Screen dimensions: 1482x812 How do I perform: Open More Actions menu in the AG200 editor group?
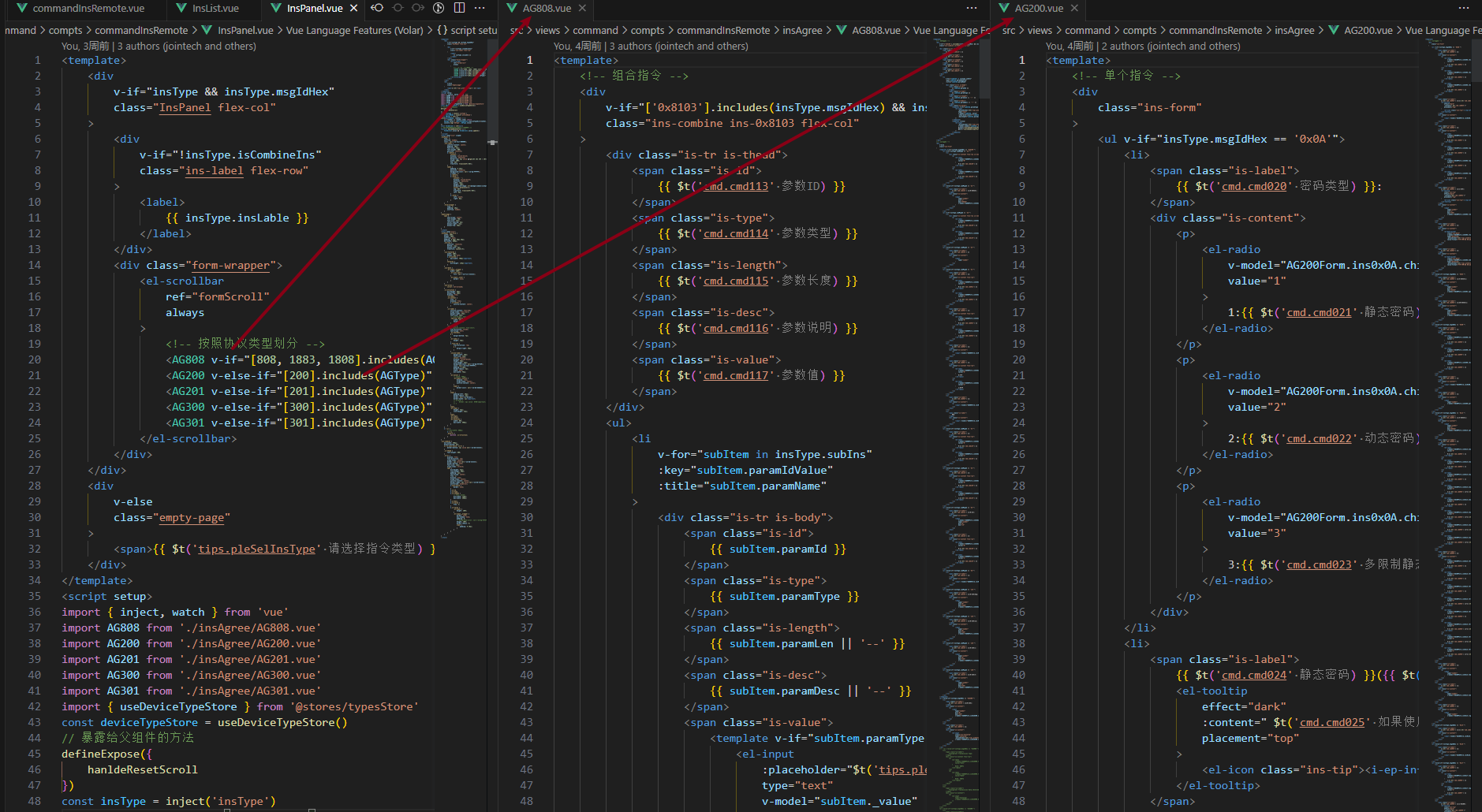pyautogui.click(x=1464, y=8)
